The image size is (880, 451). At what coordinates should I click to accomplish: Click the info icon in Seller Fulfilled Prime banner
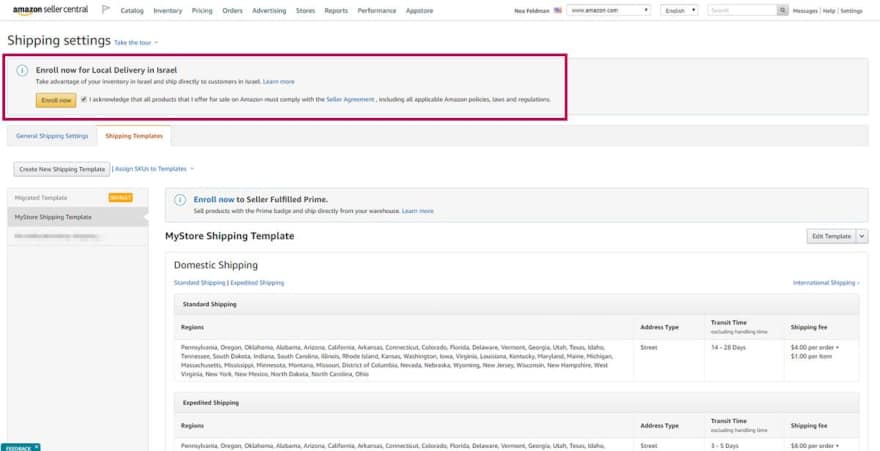180,200
